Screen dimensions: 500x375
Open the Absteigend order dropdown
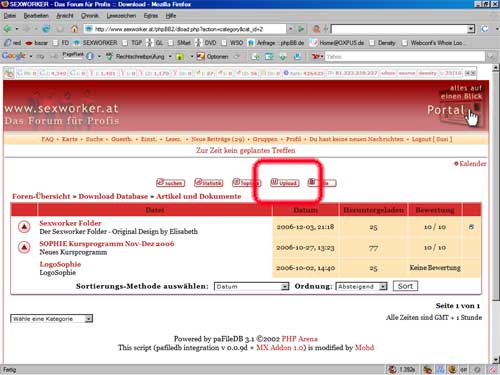pyautogui.click(x=361, y=287)
